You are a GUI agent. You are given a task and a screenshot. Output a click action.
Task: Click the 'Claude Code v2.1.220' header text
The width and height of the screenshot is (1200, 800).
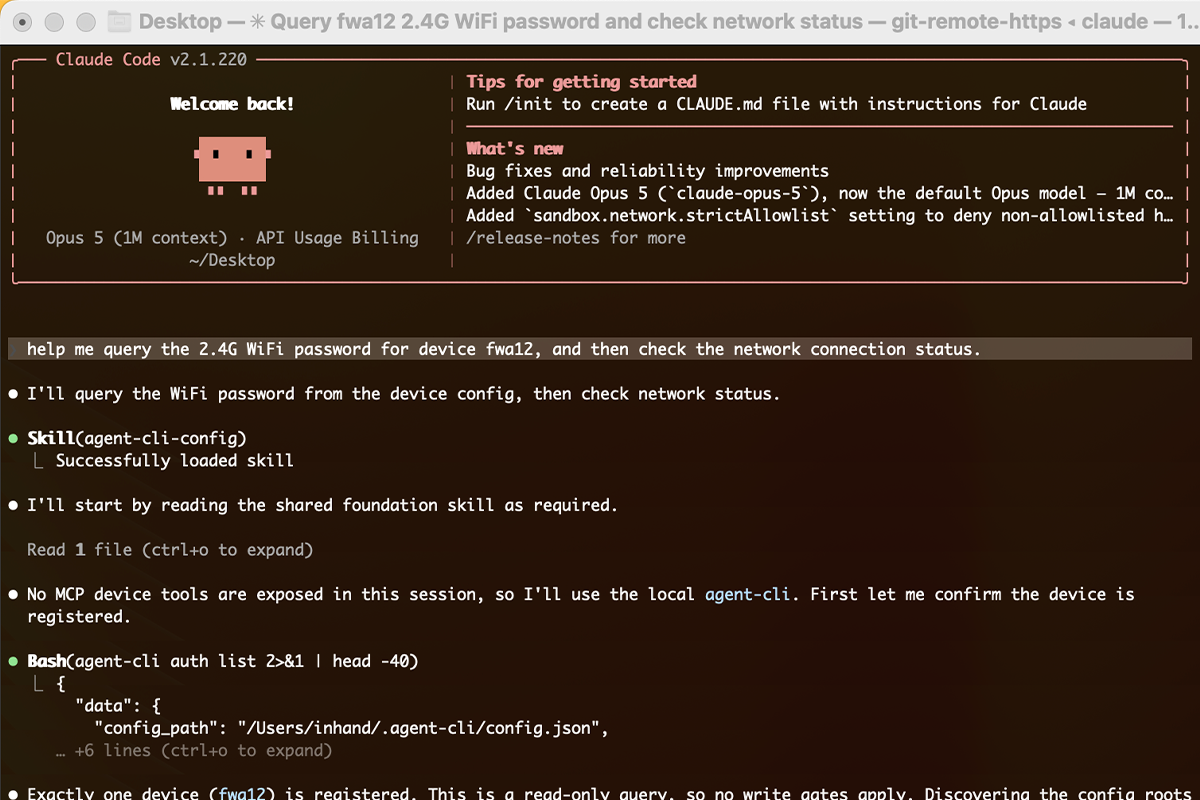coord(150,60)
